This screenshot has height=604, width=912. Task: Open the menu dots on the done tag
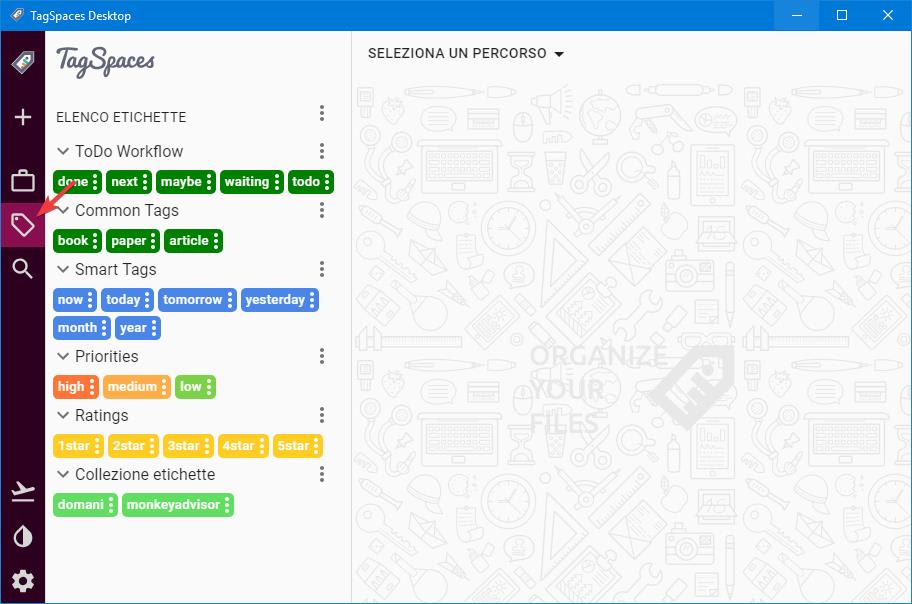tap(95, 182)
